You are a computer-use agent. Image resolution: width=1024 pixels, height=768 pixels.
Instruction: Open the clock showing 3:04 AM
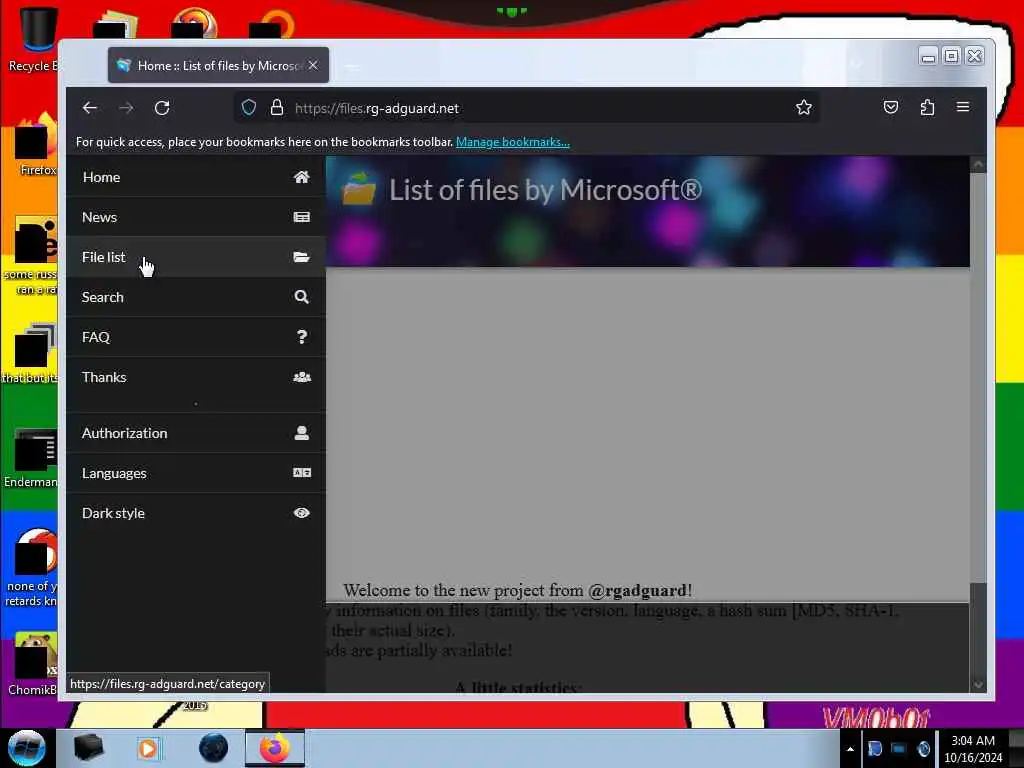coord(973,749)
